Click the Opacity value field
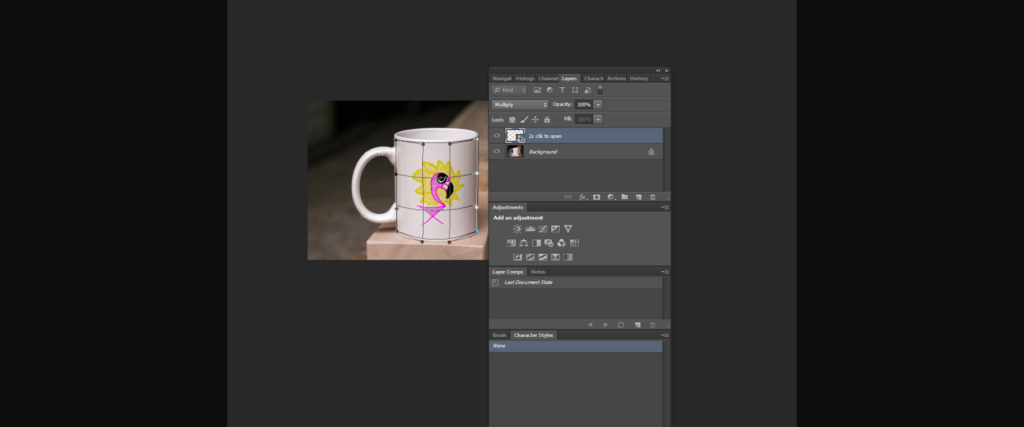The height and width of the screenshot is (427, 1024). [x=584, y=104]
